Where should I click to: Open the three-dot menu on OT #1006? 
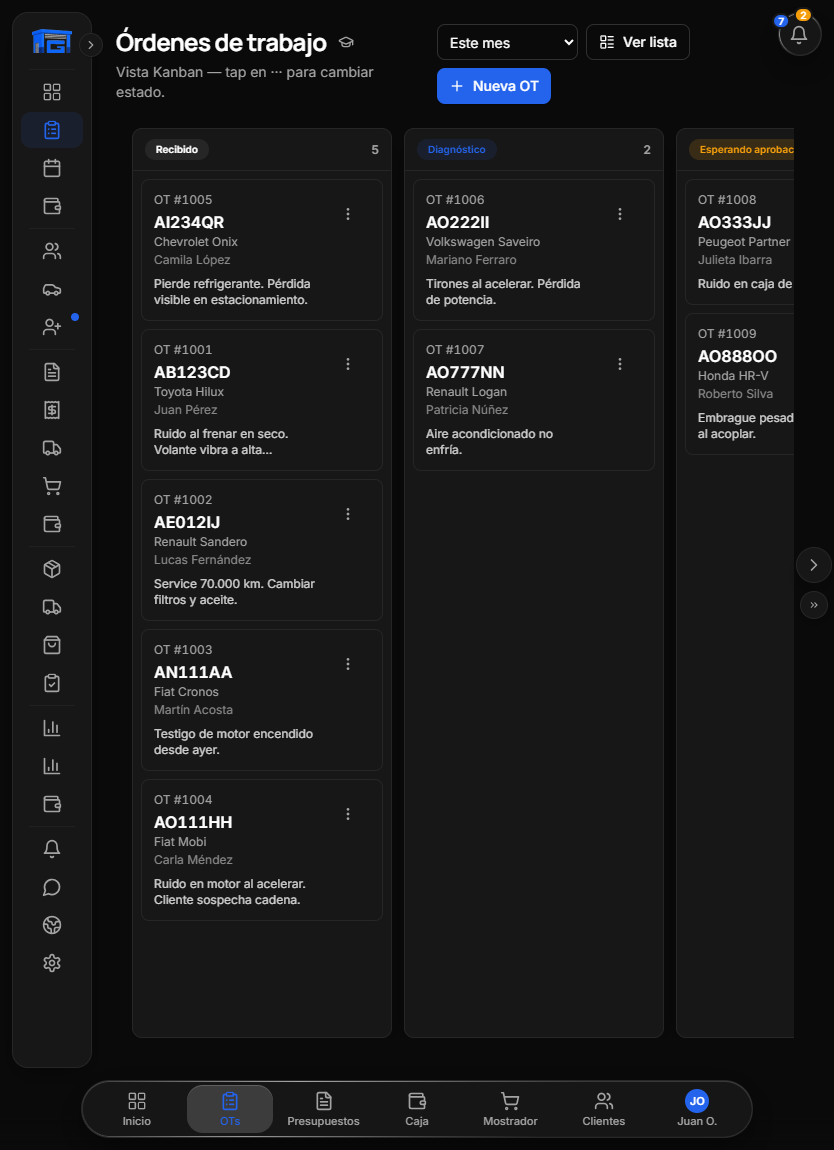pyautogui.click(x=620, y=213)
